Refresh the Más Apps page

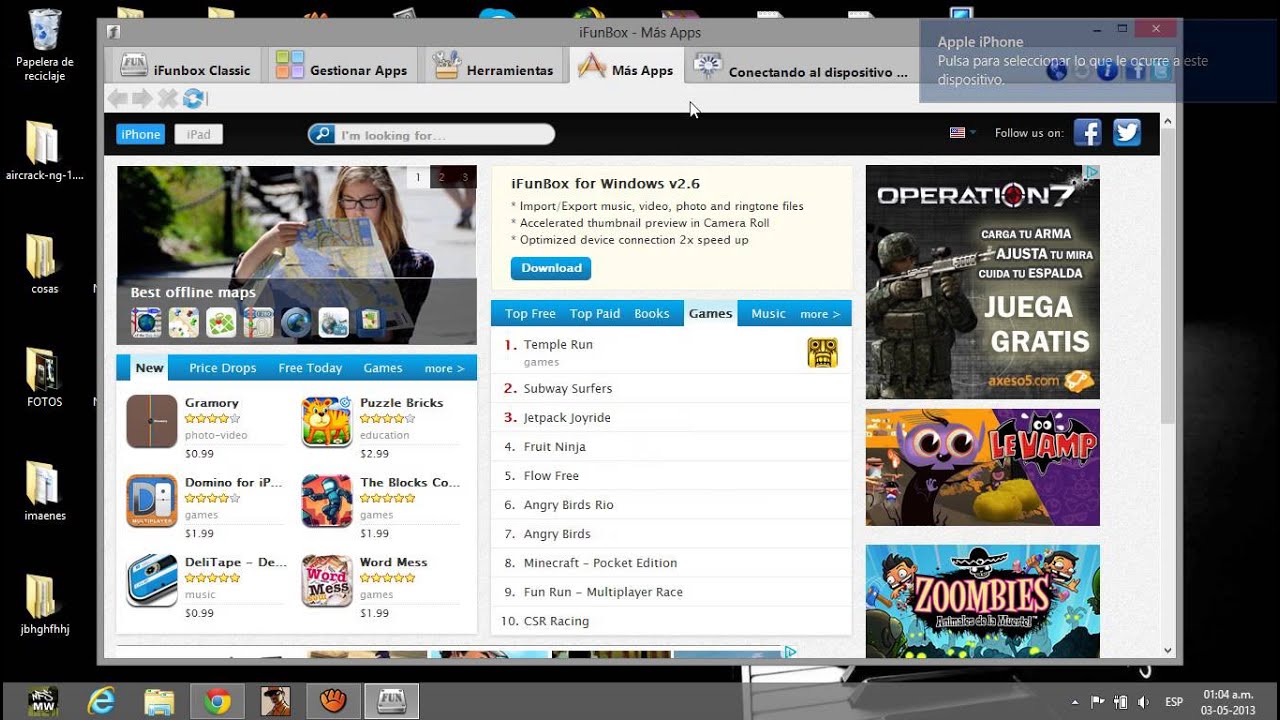coord(193,98)
